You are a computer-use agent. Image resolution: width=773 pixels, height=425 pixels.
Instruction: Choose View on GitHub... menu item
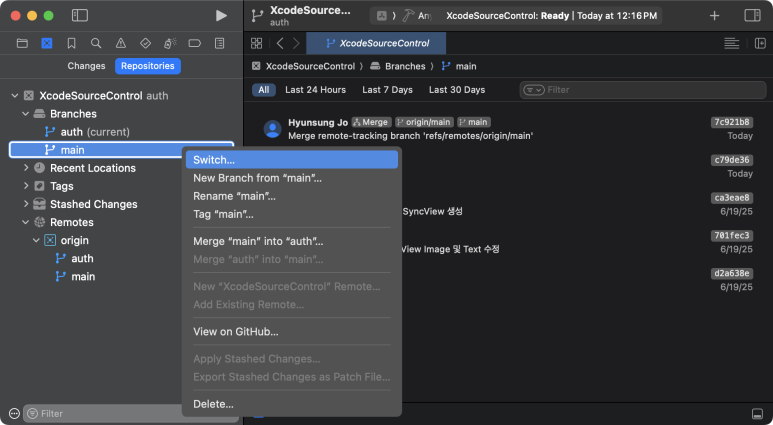(x=292, y=332)
